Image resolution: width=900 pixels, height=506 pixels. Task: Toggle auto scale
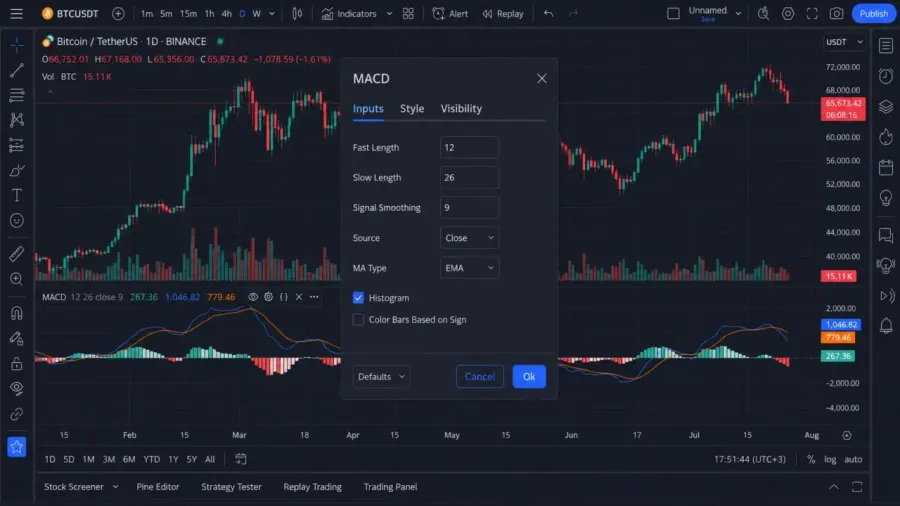[x=853, y=459]
